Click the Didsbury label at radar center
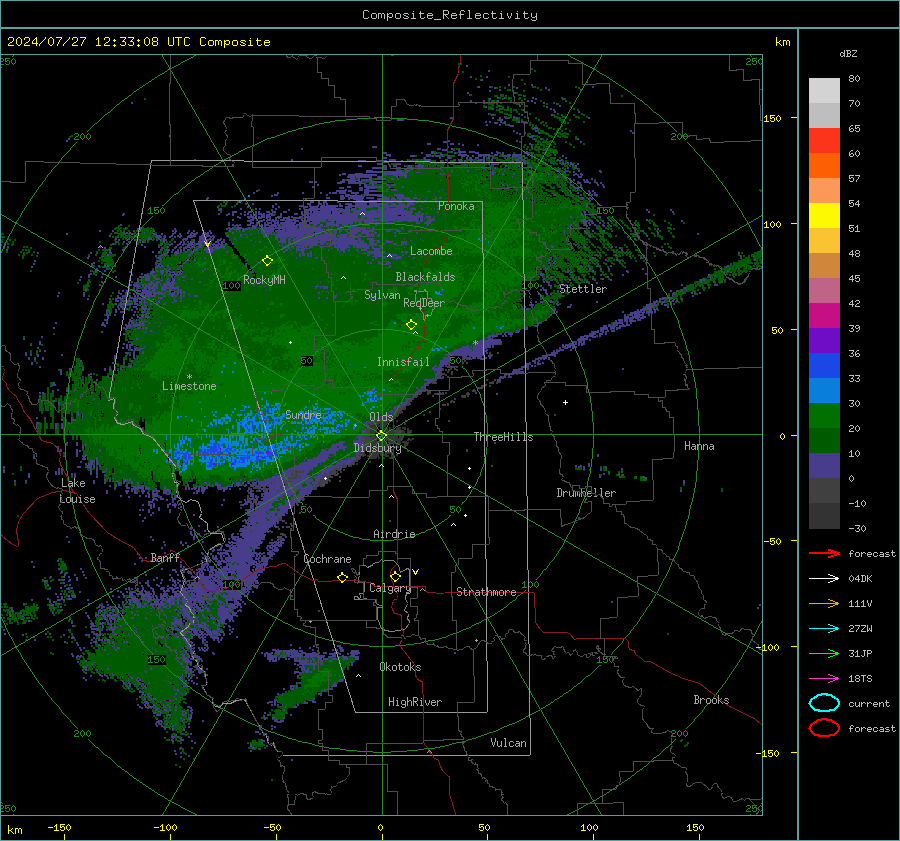The image size is (900, 841). pos(377,448)
